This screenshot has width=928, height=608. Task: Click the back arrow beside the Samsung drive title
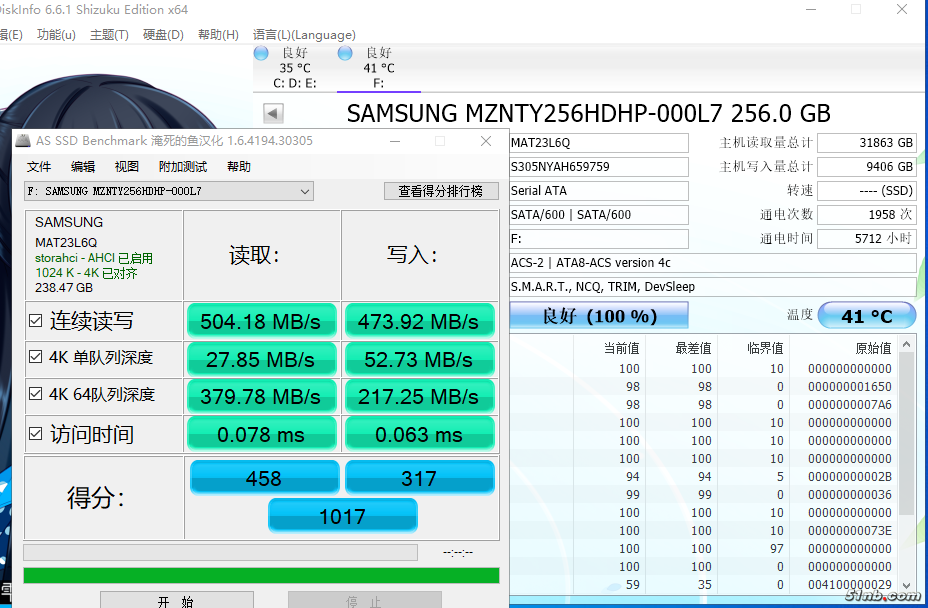[x=273, y=113]
